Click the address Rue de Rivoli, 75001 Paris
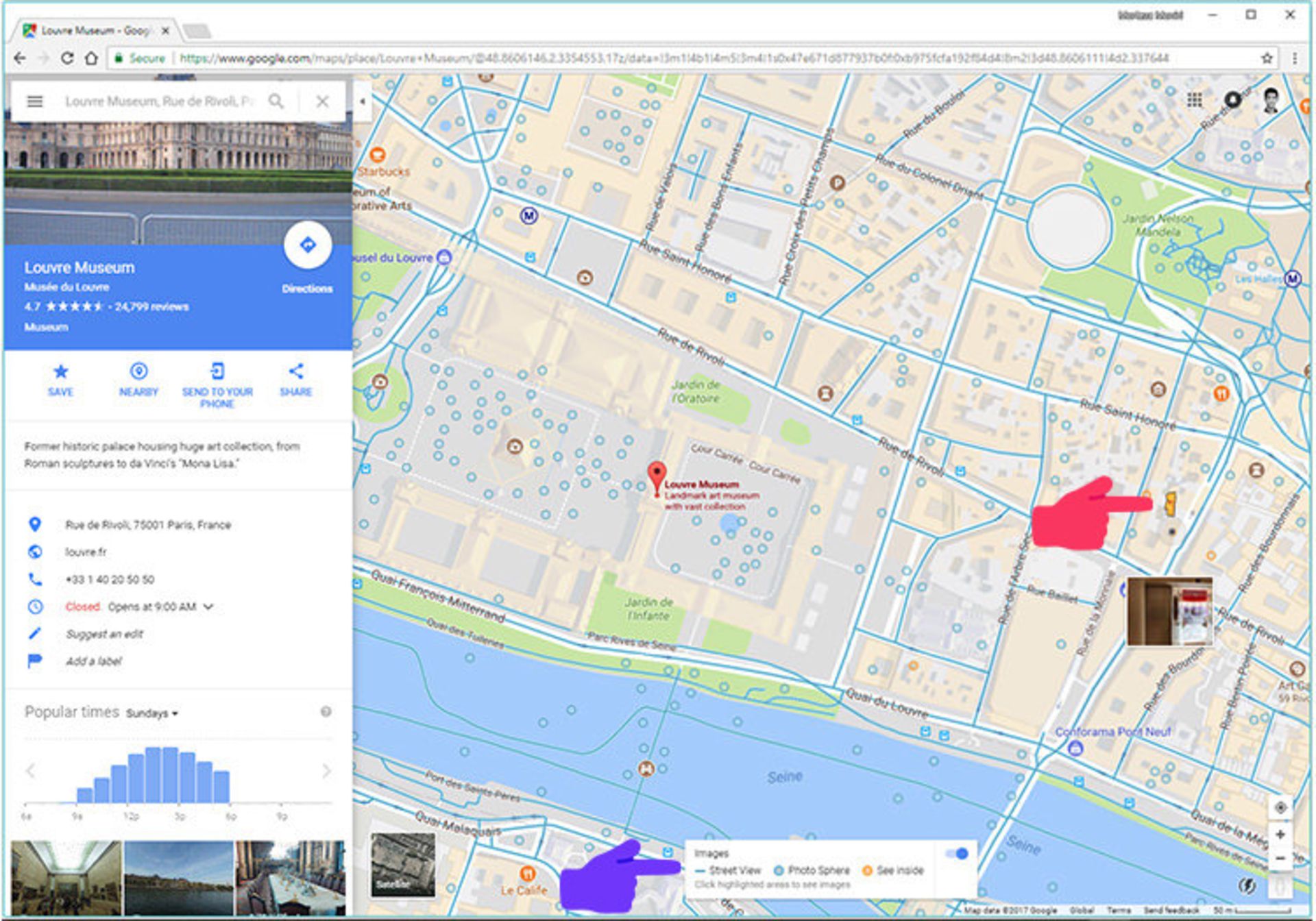Screen dimensions: 1316x921 pos(148,525)
